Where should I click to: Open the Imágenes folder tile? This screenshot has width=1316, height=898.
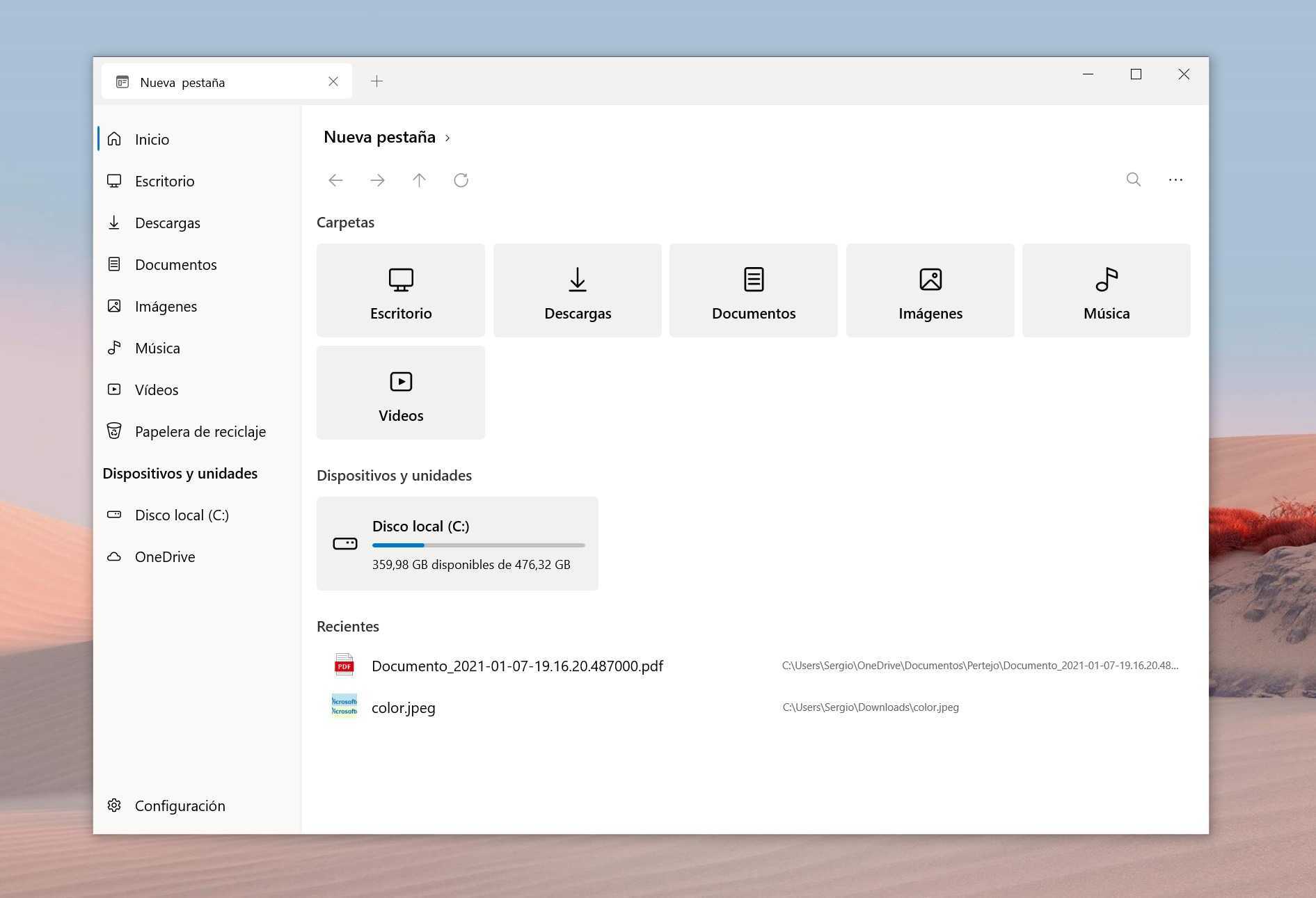930,290
